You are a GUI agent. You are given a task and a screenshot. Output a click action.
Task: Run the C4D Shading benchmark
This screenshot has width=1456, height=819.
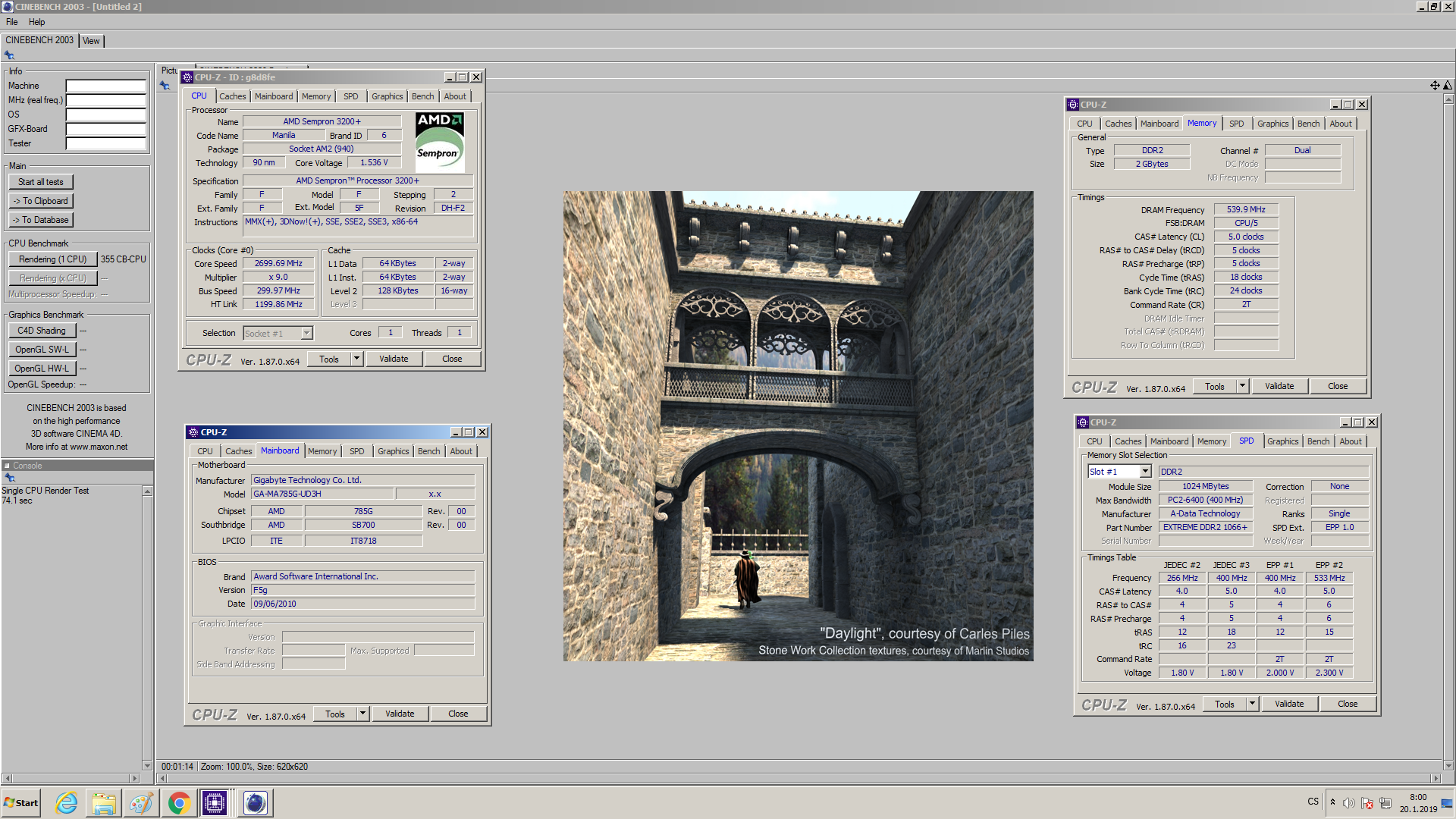(42, 331)
